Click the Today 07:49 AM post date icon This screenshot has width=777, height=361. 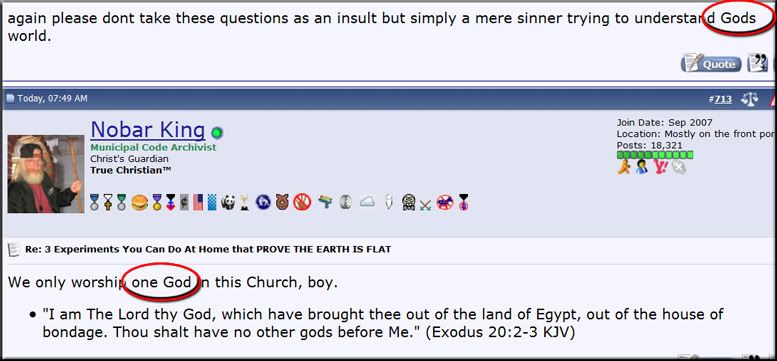click(10, 99)
